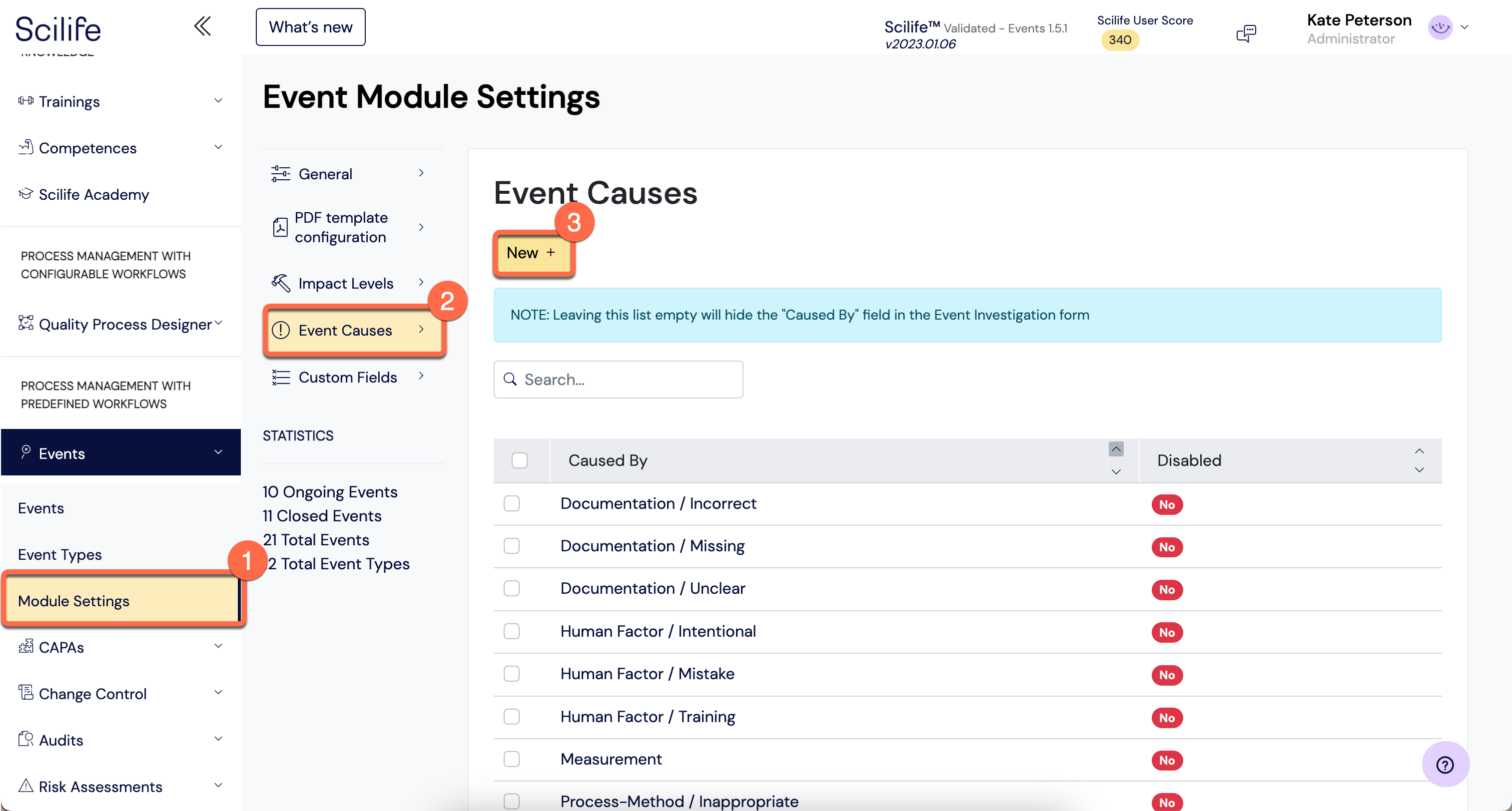Click the PDF template file icon
Screen dimensions: 1512x811
pos(281,227)
